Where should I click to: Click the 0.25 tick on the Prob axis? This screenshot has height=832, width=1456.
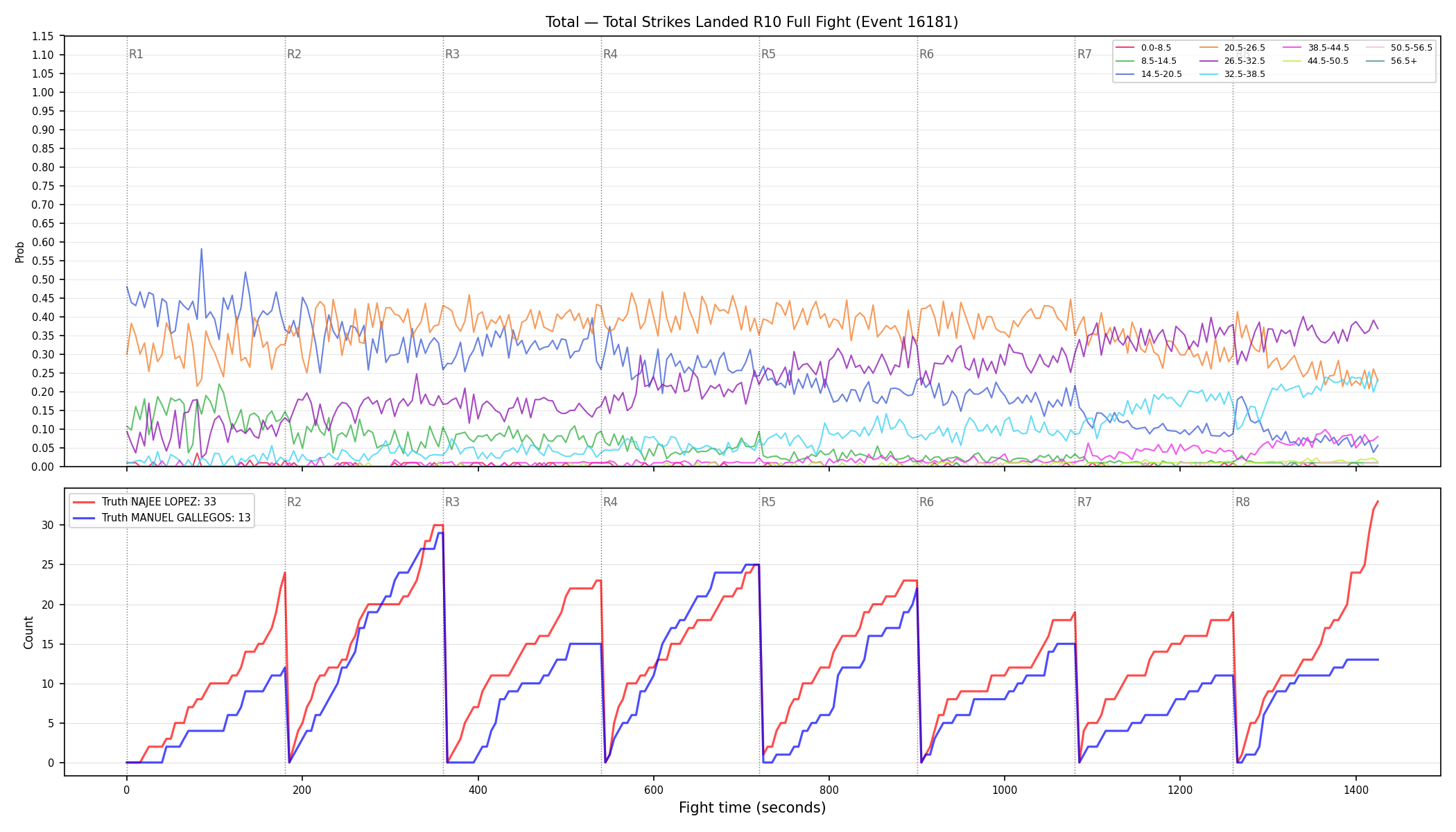coord(43,373)
